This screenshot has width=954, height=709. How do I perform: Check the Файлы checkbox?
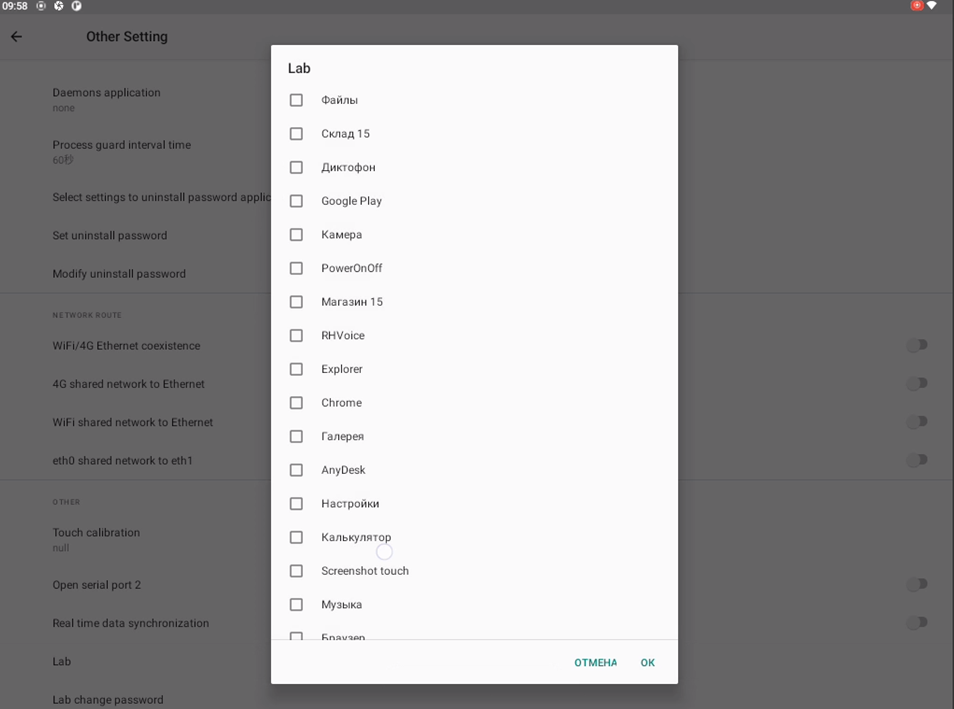[296, 100]
